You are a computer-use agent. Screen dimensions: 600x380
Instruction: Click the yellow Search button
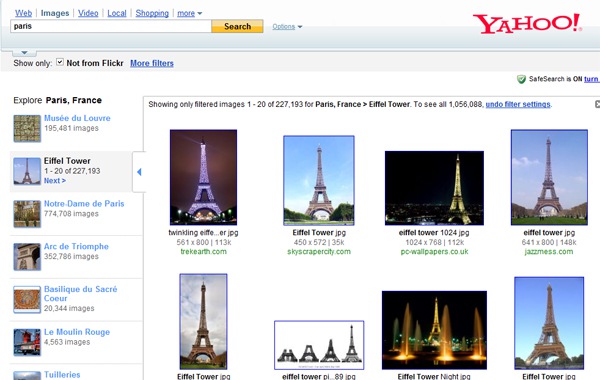[237, 26]
